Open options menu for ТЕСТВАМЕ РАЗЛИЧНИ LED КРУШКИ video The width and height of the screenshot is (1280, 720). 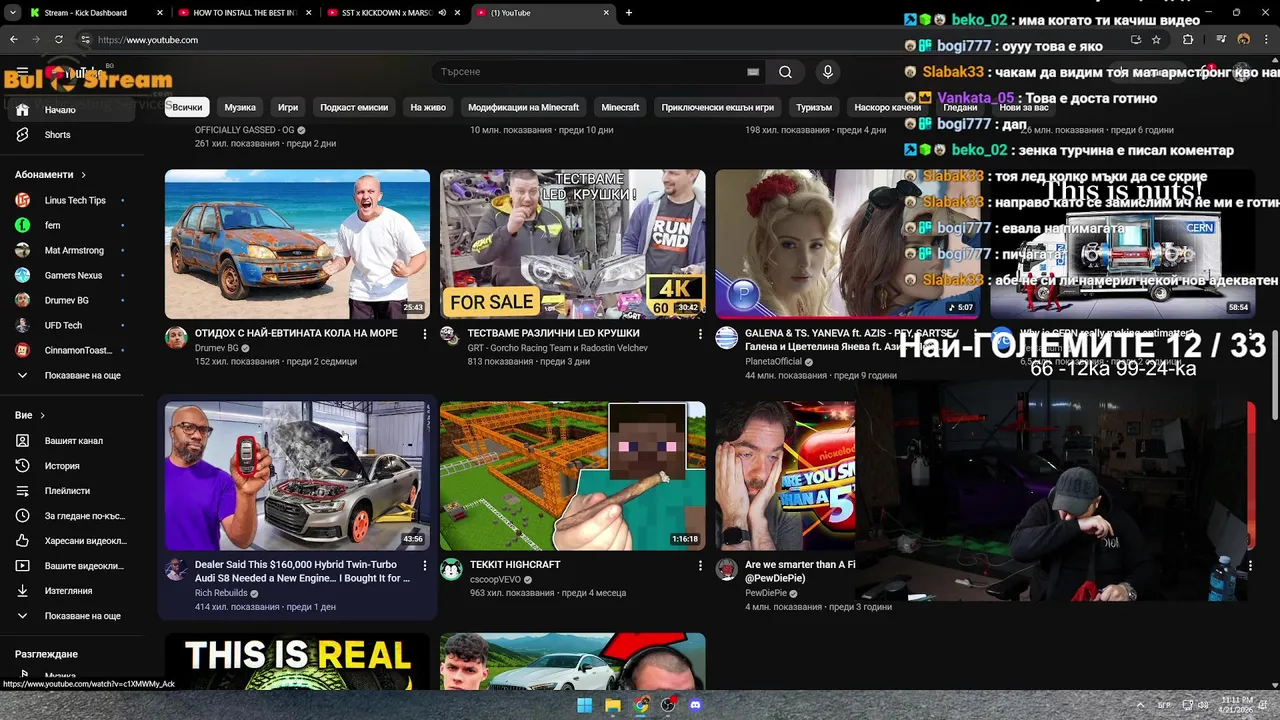[699, 334]
